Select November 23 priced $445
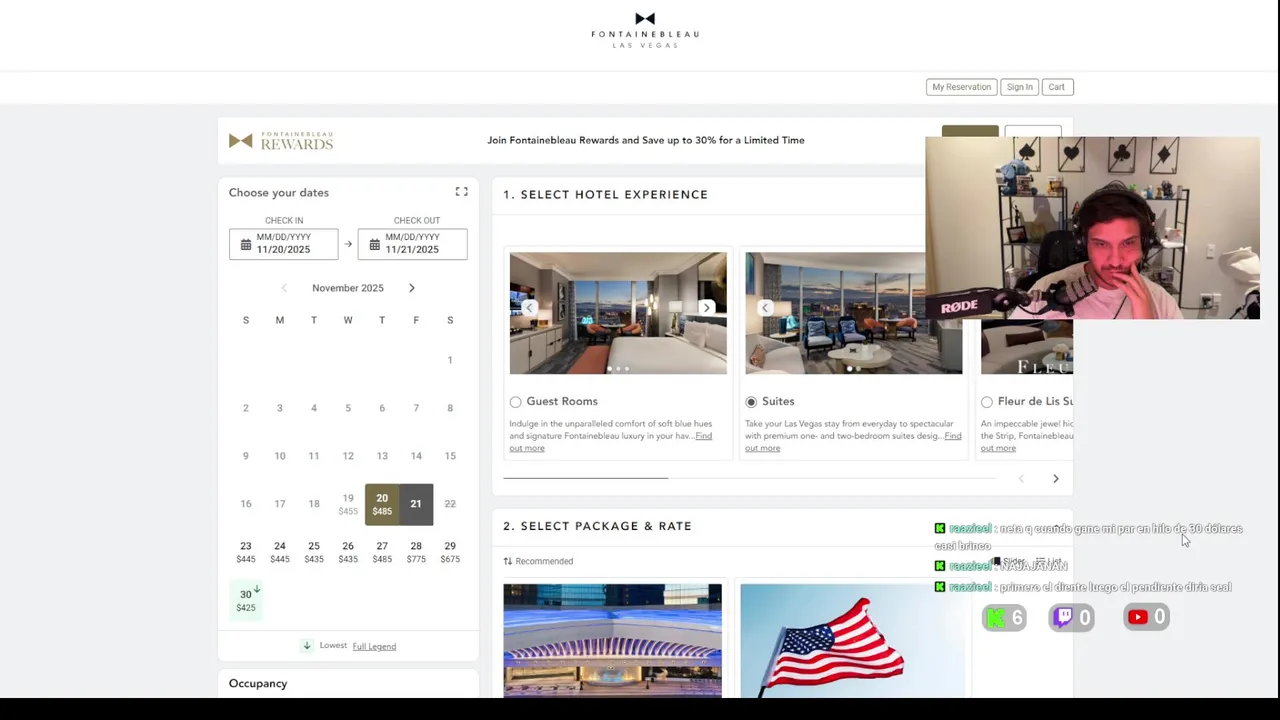This screenshot has width=1280, height=720. (246, 552)
